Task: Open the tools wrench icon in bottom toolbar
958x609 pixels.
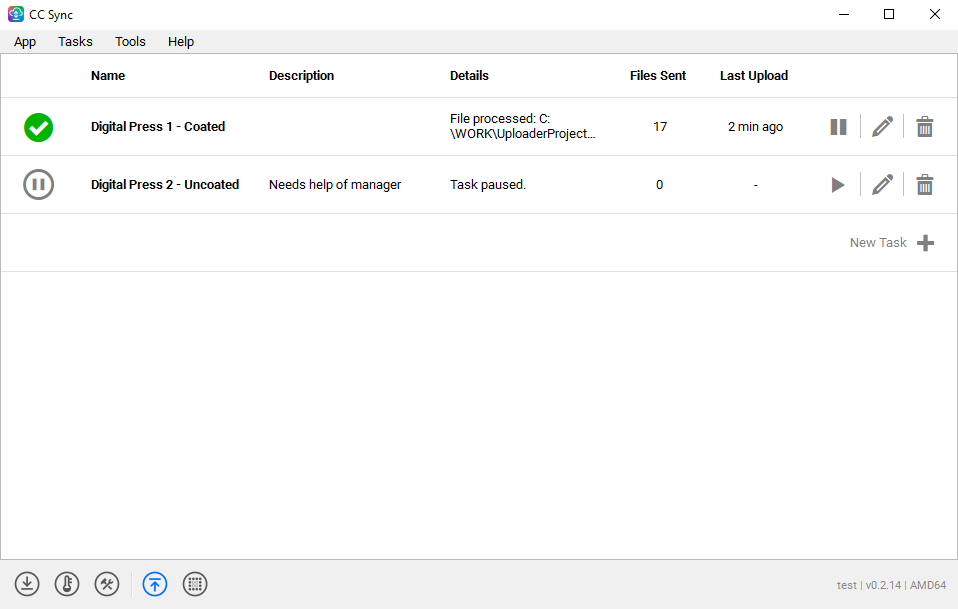Action: pos(107,584)
